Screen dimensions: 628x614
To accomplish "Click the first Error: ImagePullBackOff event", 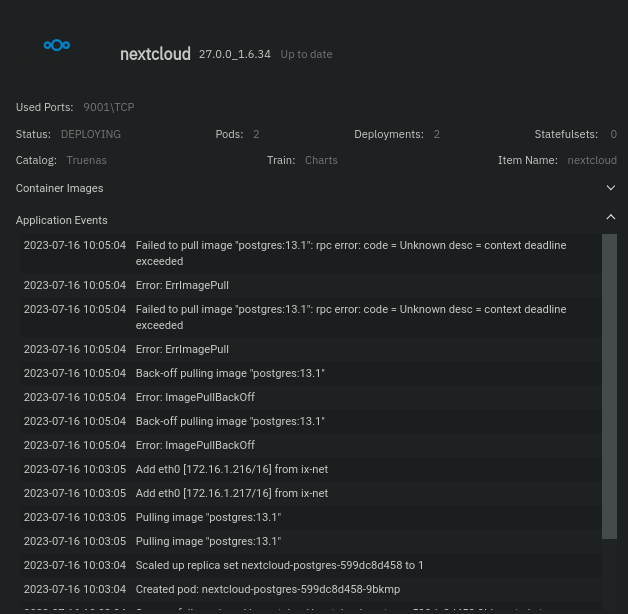I will [x=310, y=398].
